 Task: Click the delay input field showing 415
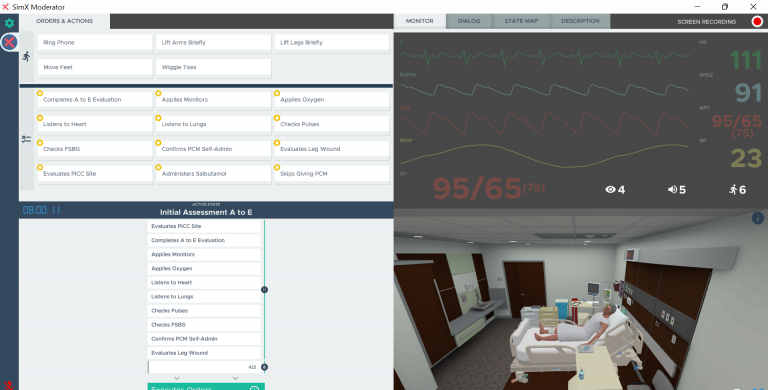point(204,367)
